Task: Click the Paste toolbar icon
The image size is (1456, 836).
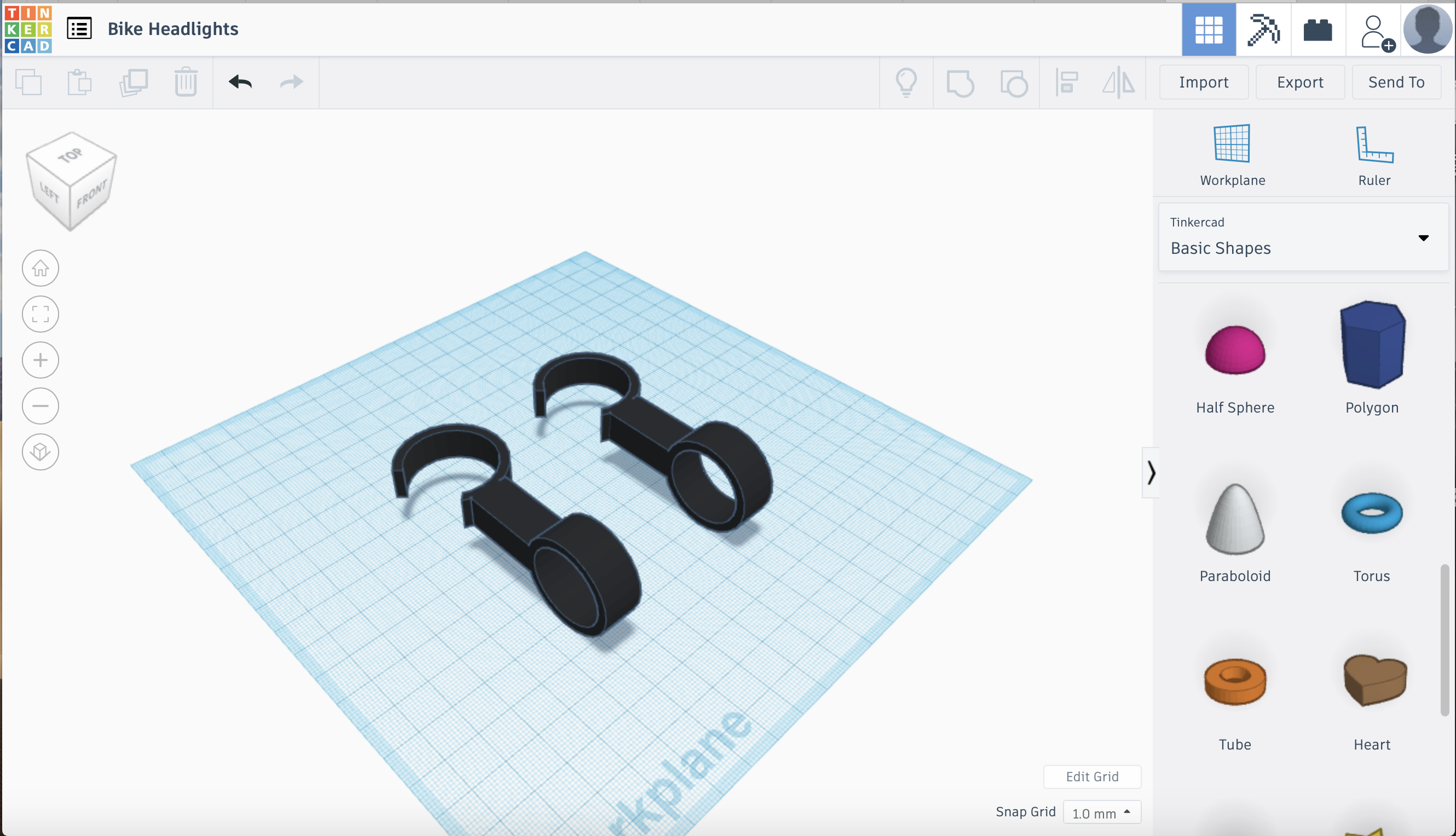Action: pos(79,82)
